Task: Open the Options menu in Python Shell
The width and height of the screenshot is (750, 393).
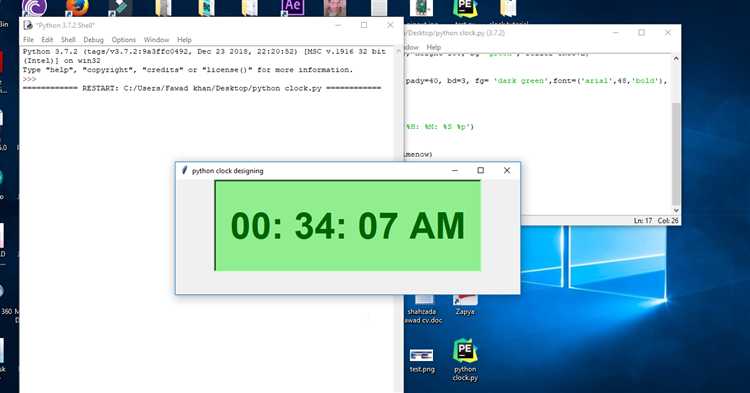Action: click(x=123, y=40)
